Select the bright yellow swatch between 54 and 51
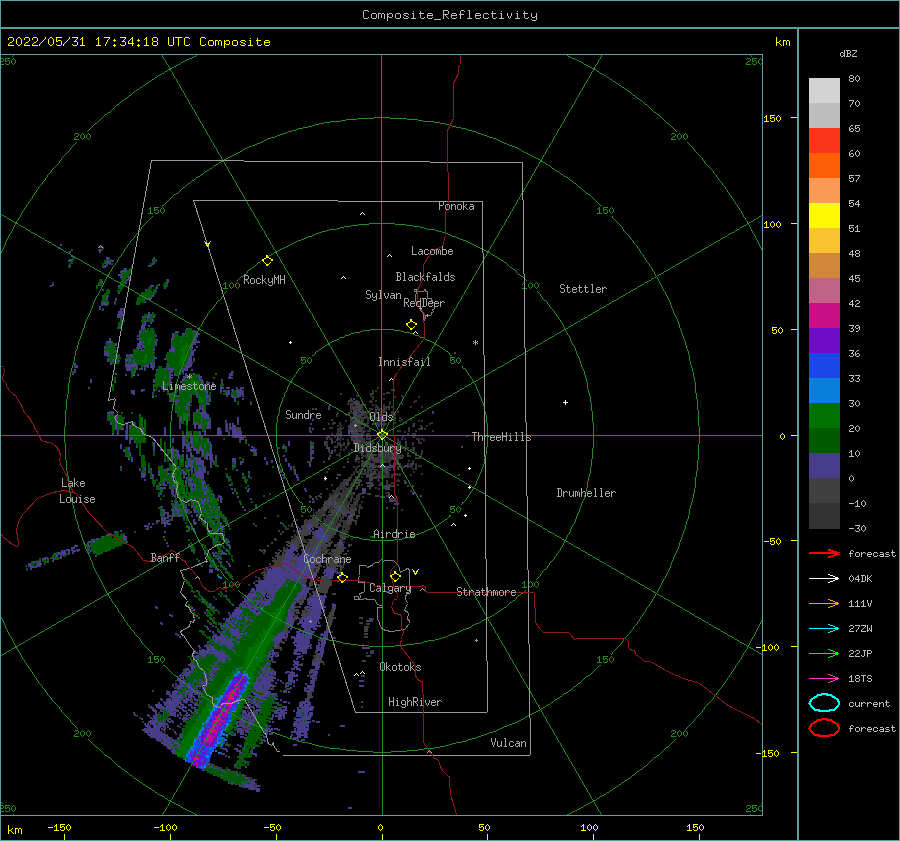The height and width of the screenshot is (841, 900). tap(824, 215)
